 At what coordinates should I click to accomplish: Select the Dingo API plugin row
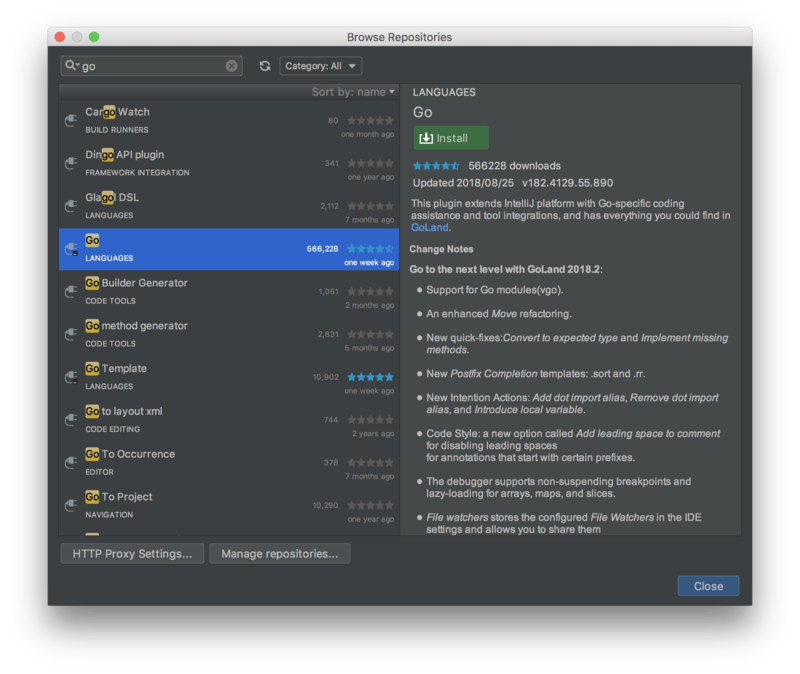tap(229, 164)
